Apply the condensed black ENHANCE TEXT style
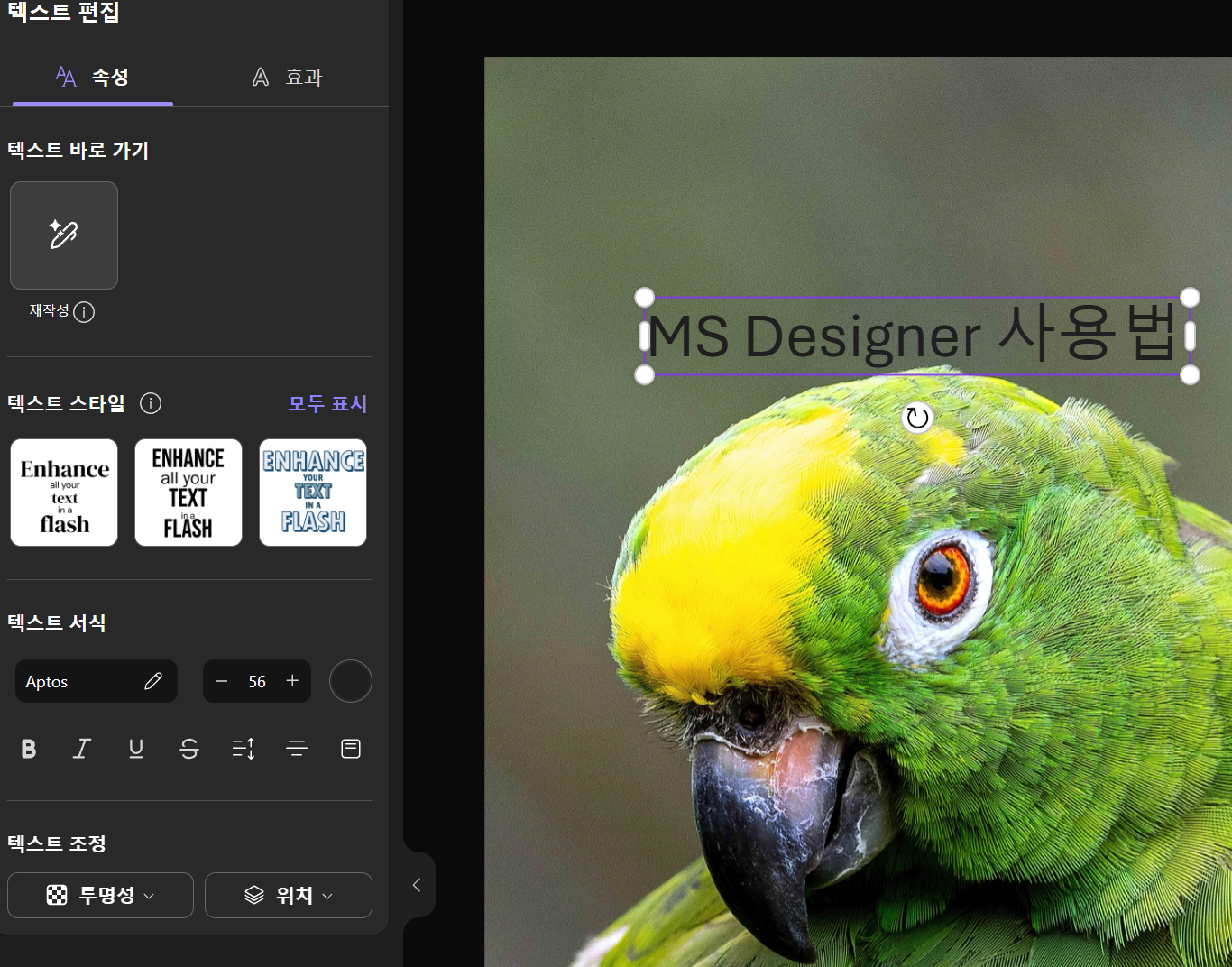The height and width of the screenshot is (967, 1232). click(188, 493)
